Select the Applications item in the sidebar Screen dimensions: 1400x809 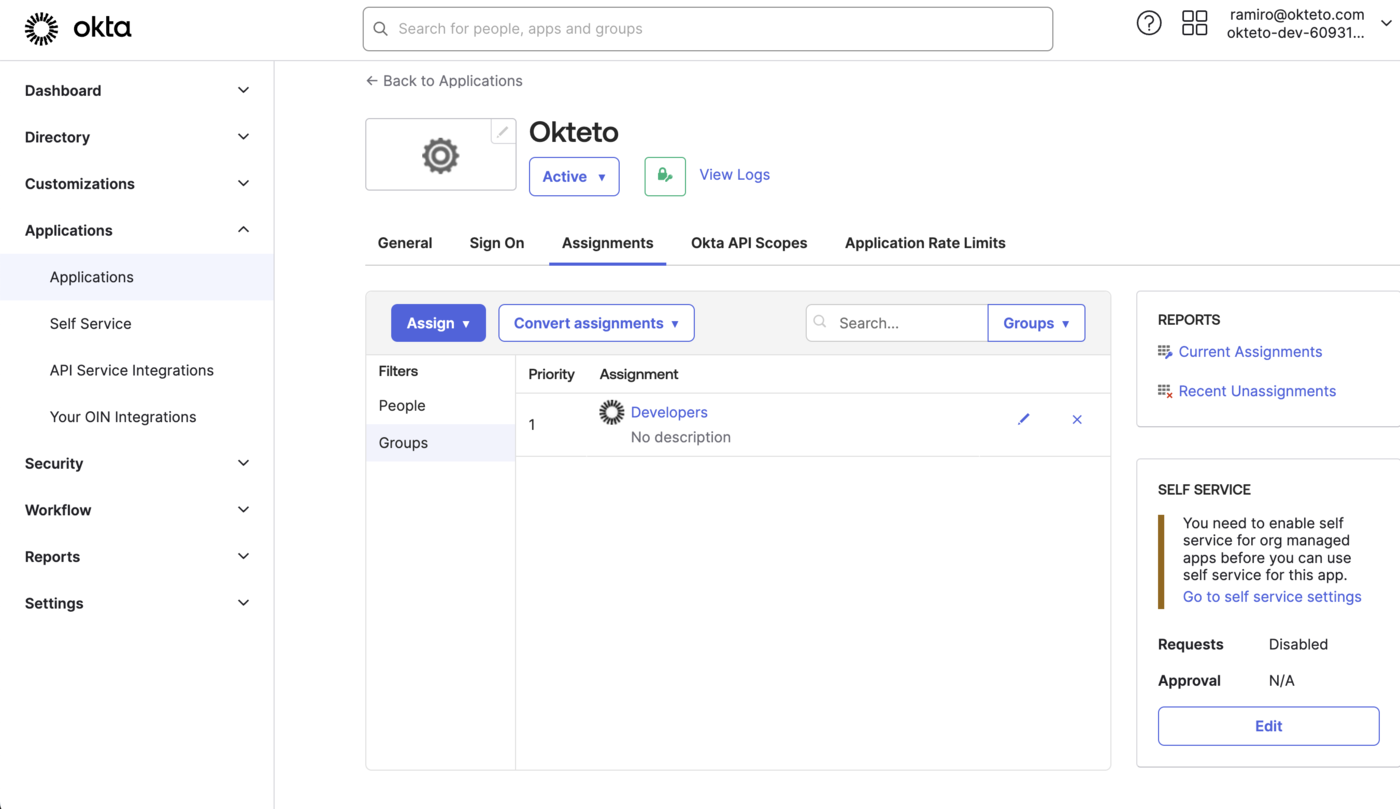click(x=91, y=277)
